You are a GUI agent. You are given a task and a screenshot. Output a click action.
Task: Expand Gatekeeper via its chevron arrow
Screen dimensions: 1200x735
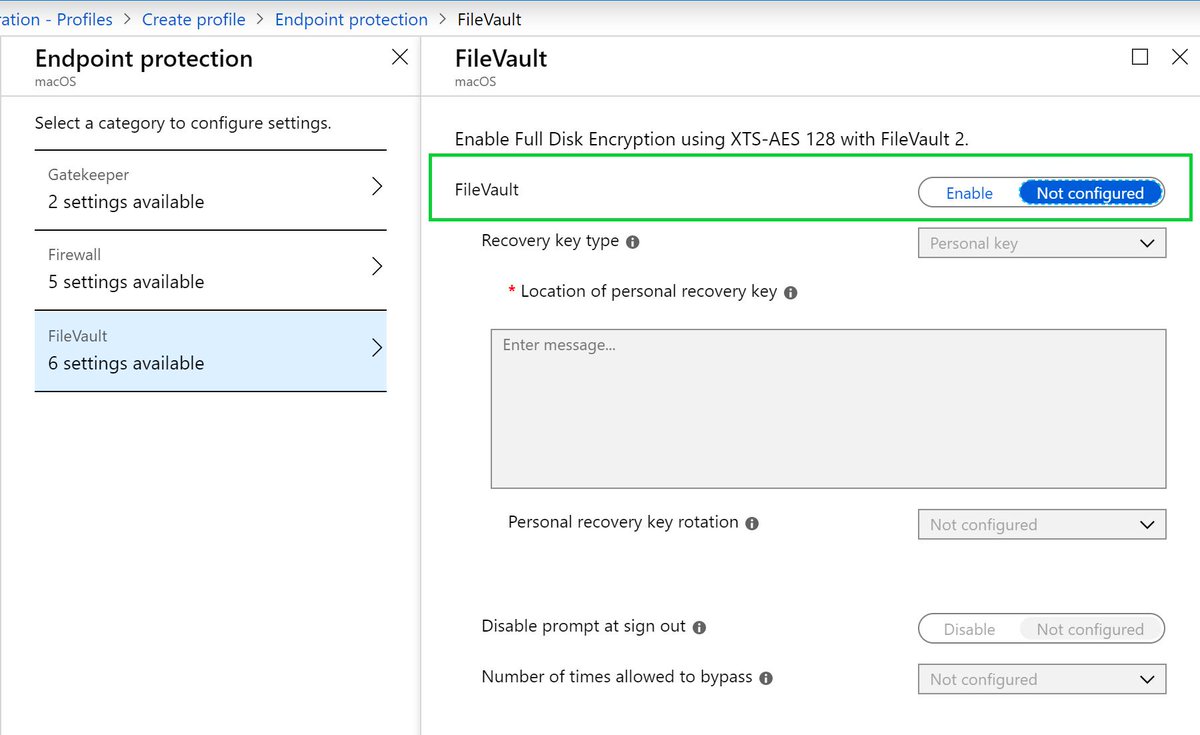377,185
